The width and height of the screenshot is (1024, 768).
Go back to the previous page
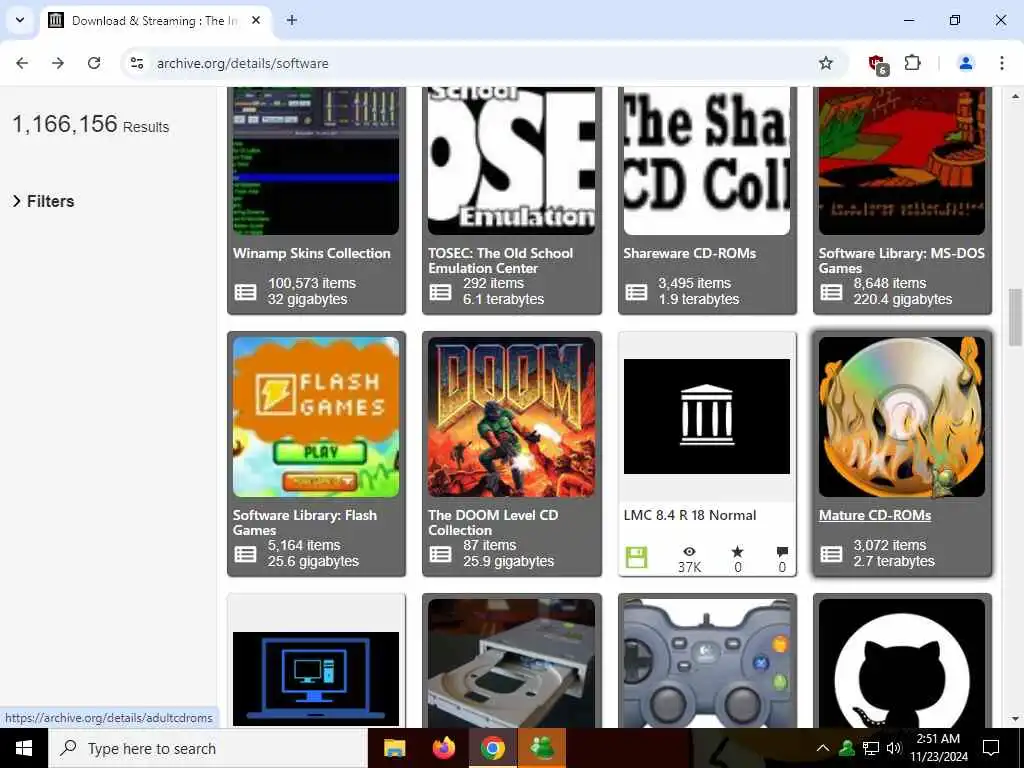click(22, 63)
